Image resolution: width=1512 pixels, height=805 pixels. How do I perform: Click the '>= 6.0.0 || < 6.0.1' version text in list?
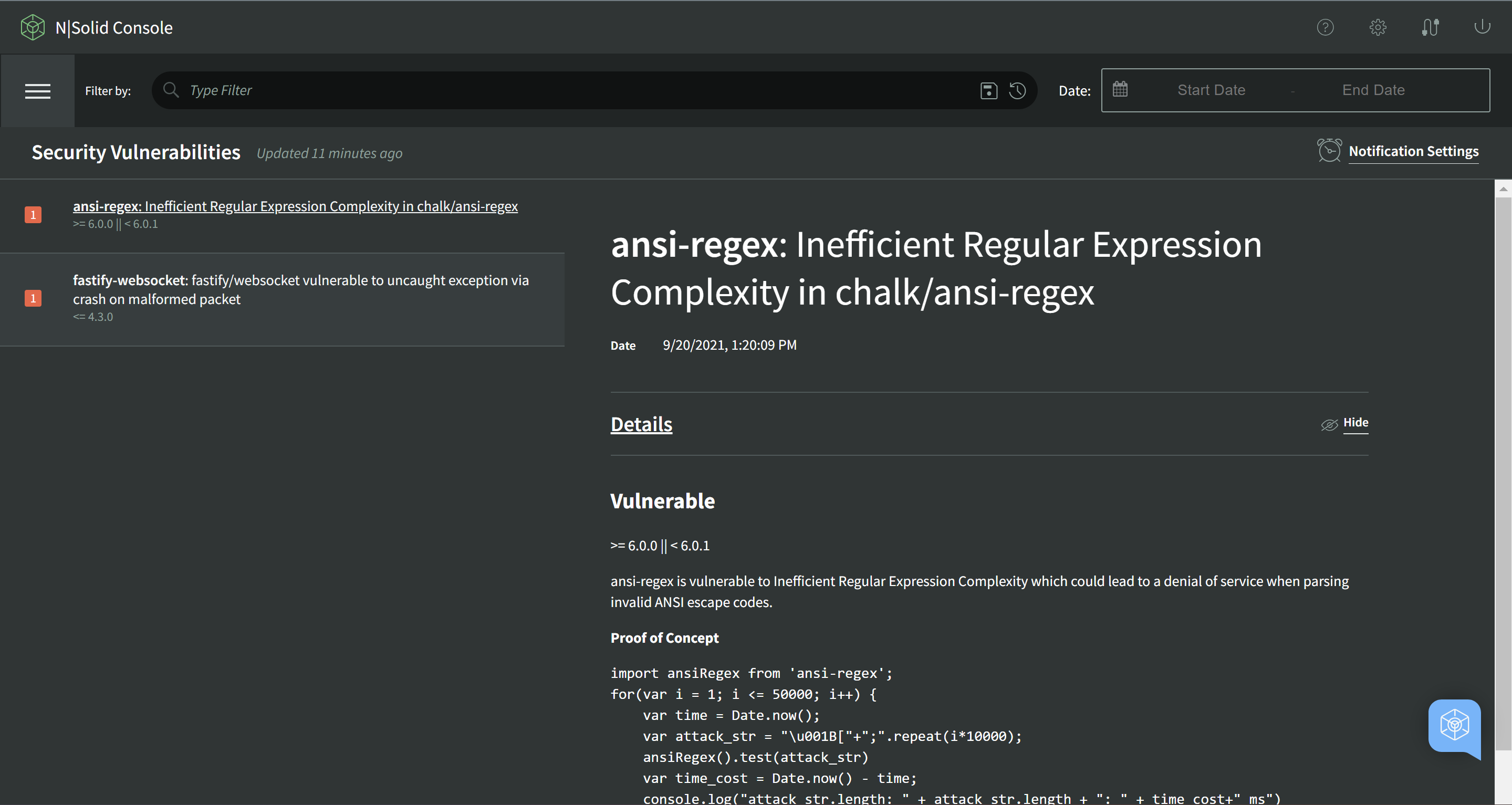tap(115, 224)
